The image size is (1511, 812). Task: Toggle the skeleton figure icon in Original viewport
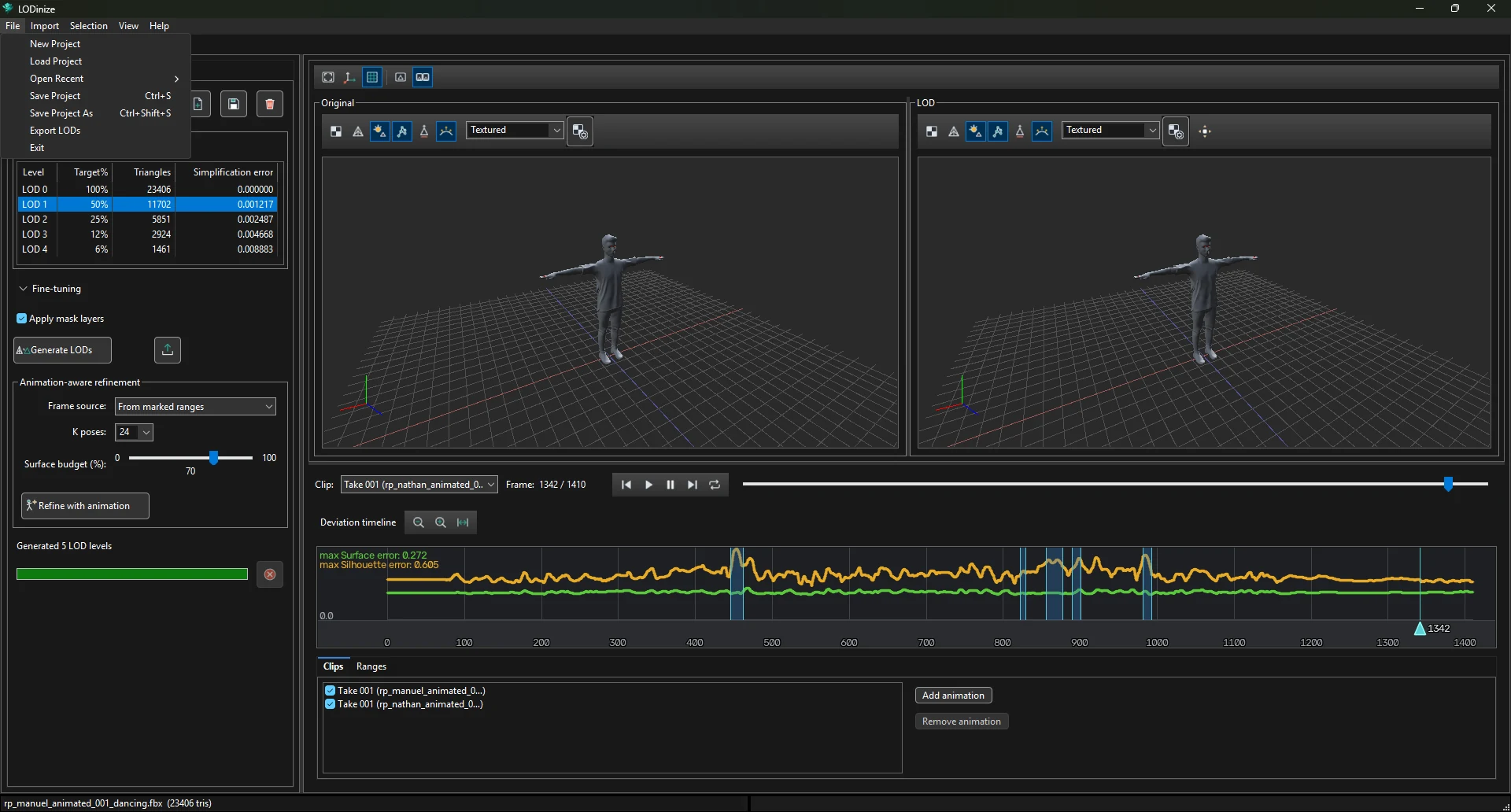[402, 131]
